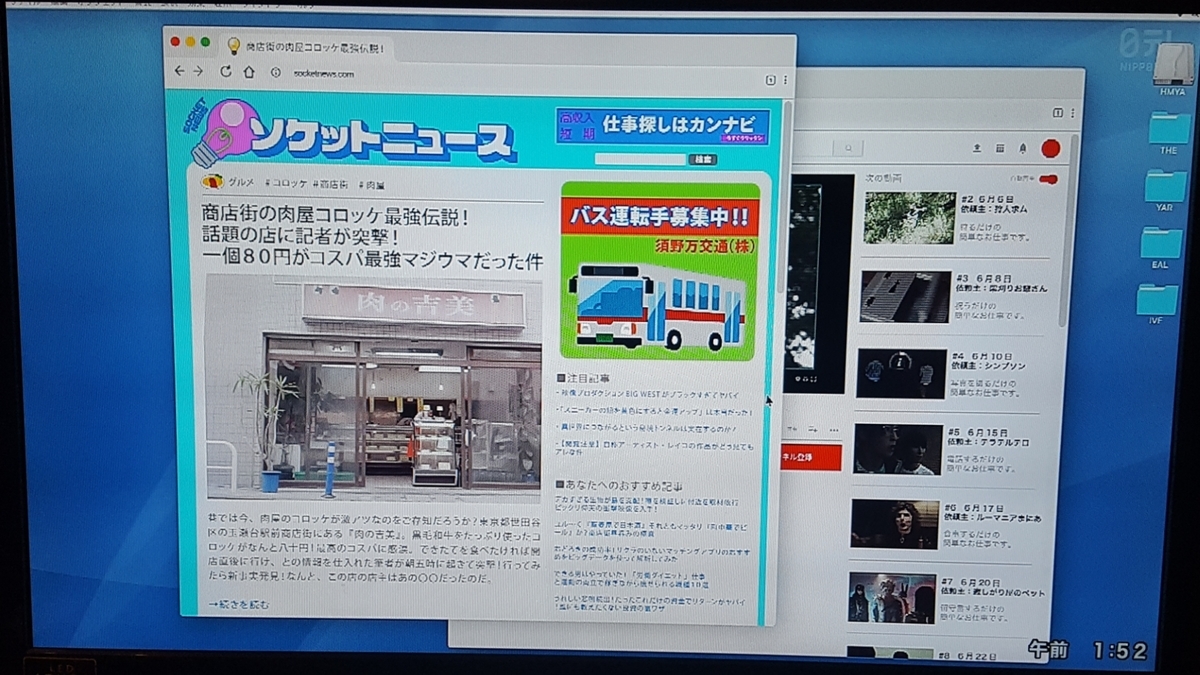Click the red channel subscribe button
This screenshot has width=1200, height=675.
pyautogui.click(x=811, y=457)
